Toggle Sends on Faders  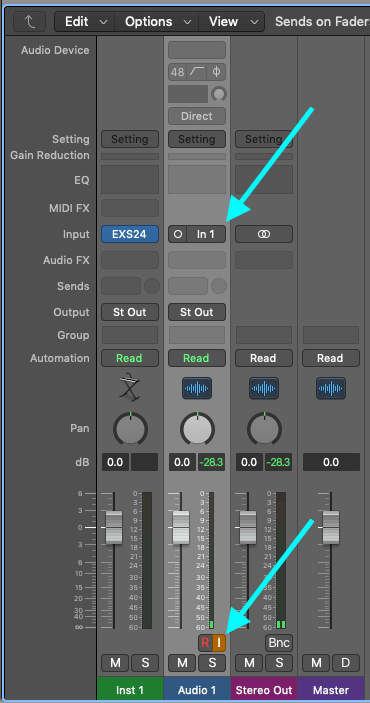[x=322, y=22]
